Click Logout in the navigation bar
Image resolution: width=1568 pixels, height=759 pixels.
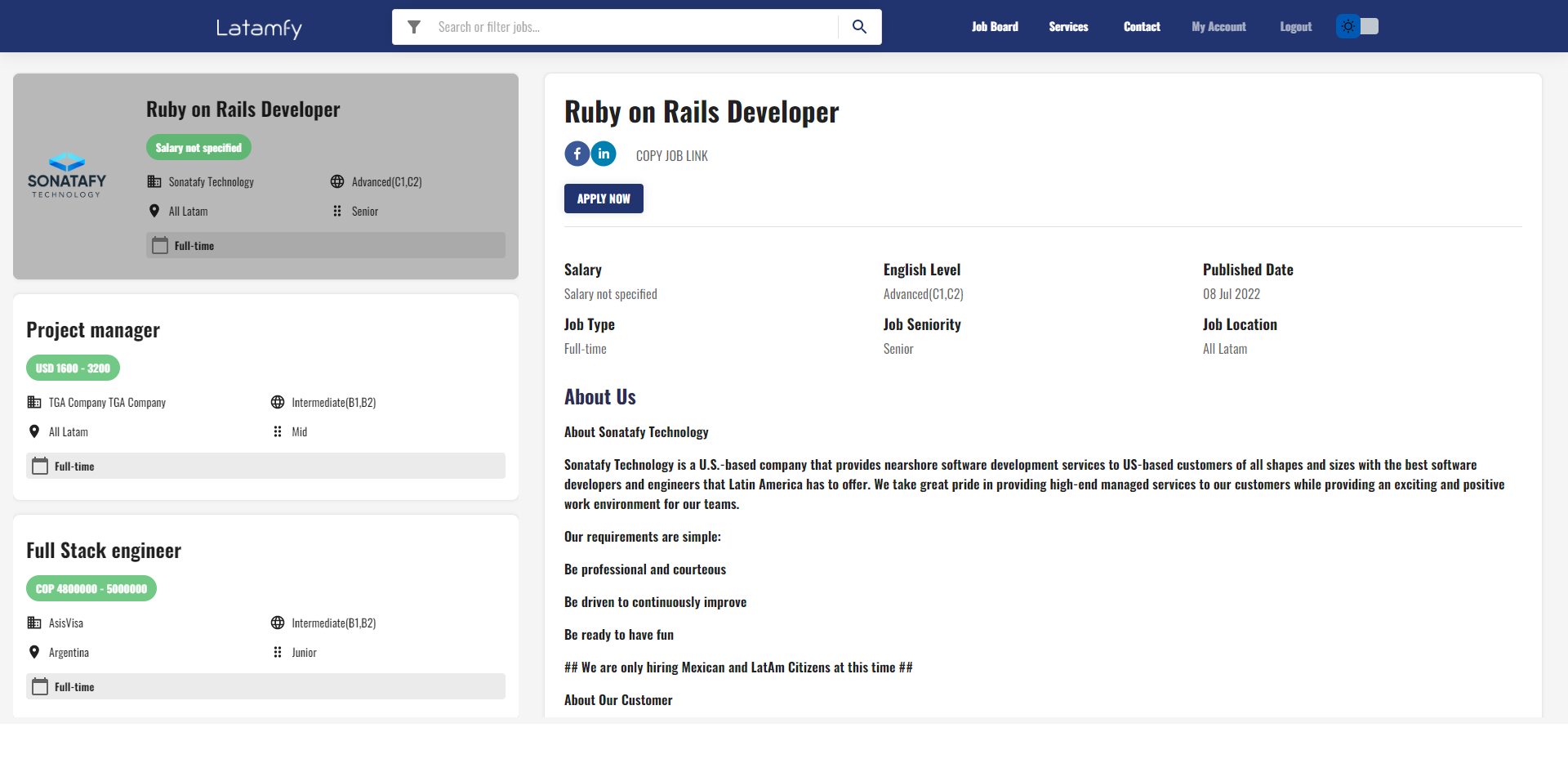(x=1295, y=27)
